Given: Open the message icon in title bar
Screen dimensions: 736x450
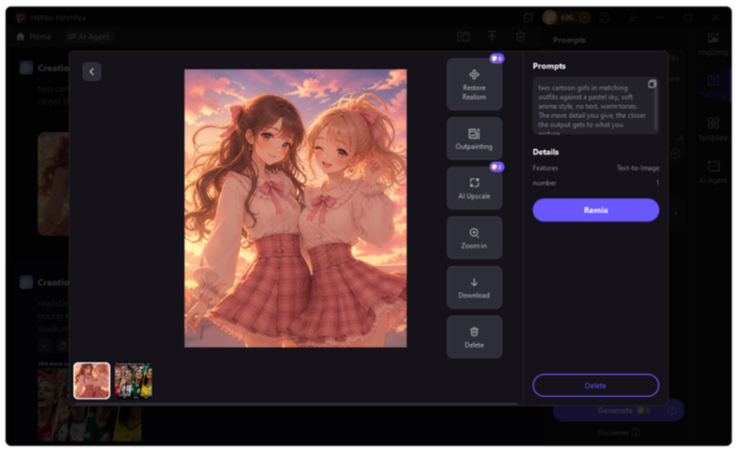Looking at the screenshot, I should point(528,18).
